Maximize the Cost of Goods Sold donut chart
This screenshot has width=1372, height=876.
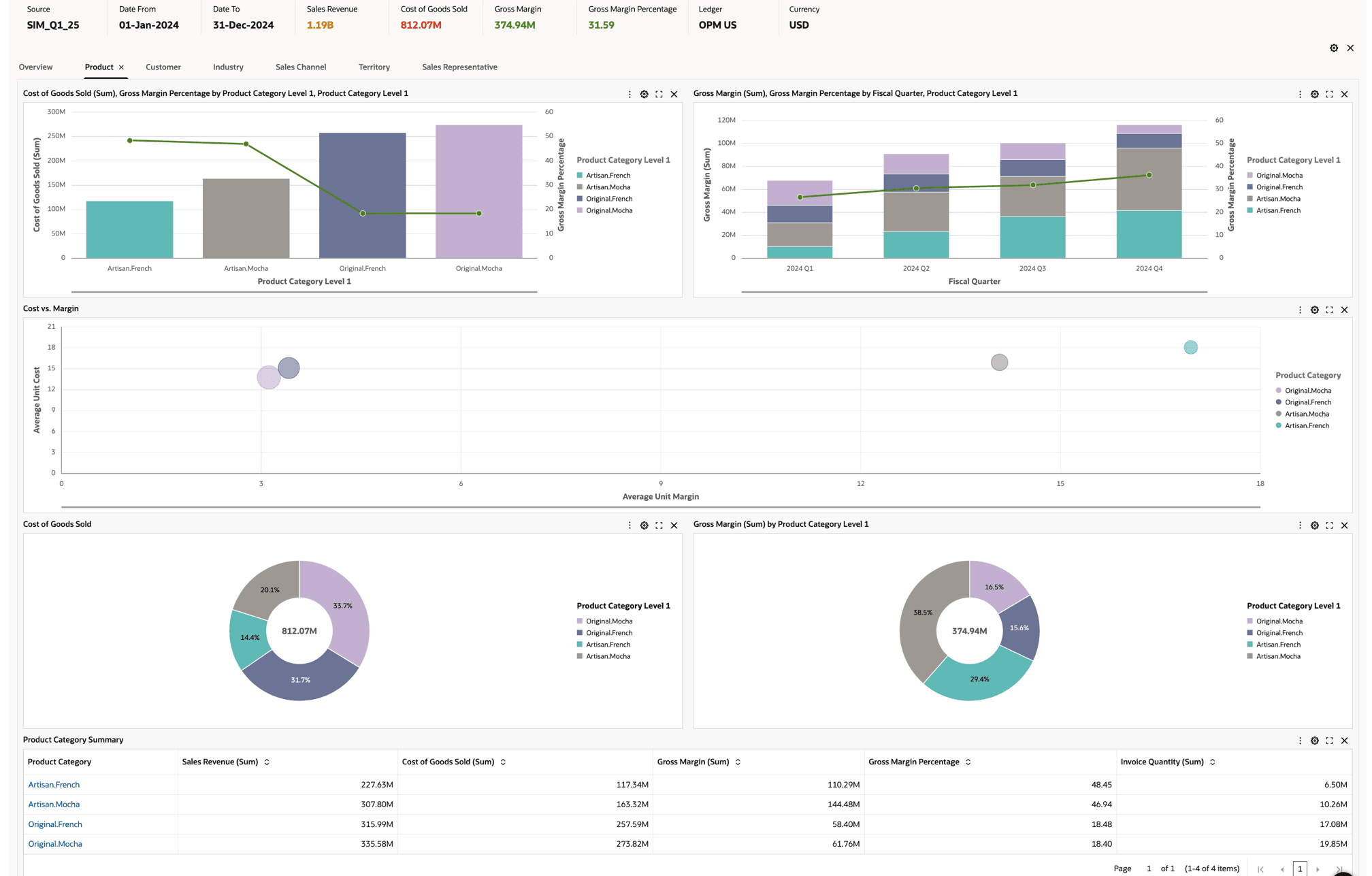pyautogui.click(x=659, y=525)
